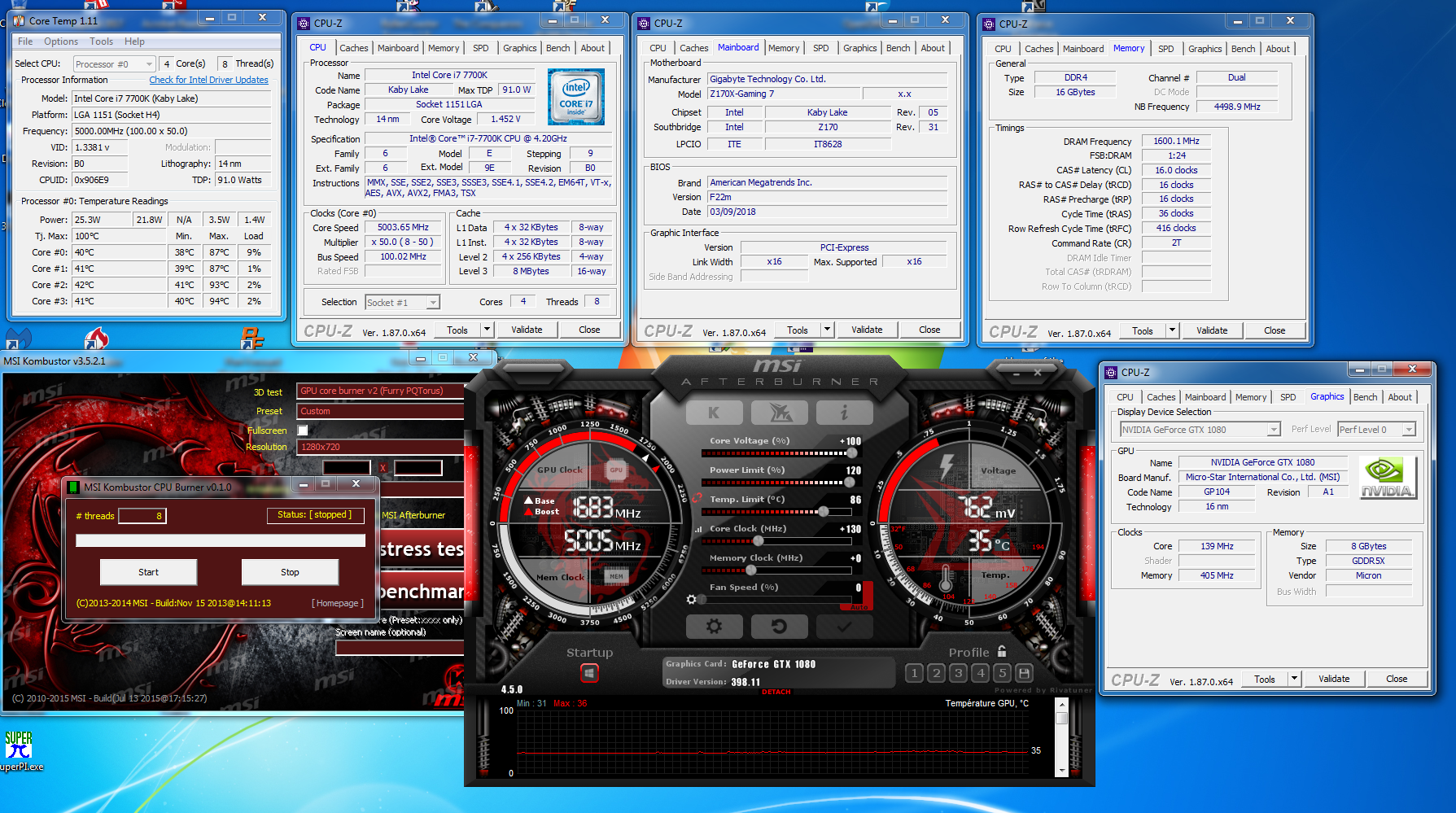Click Start in Kombustor CPU Burner

click(x=148, y=572)
